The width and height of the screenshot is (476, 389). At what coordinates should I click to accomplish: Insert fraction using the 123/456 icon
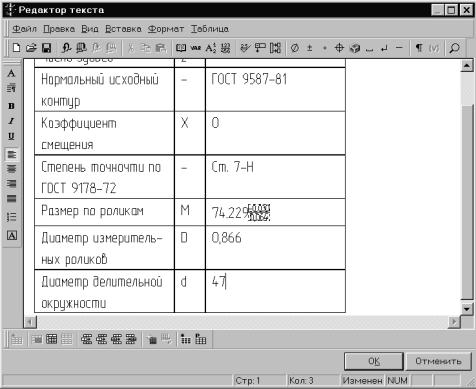click(225, 48)
